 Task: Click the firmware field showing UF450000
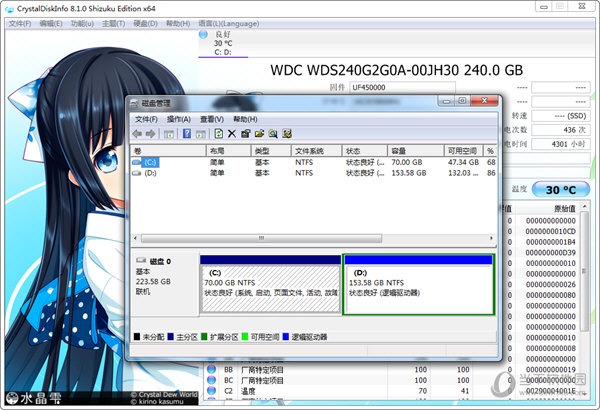coord(402,87)
